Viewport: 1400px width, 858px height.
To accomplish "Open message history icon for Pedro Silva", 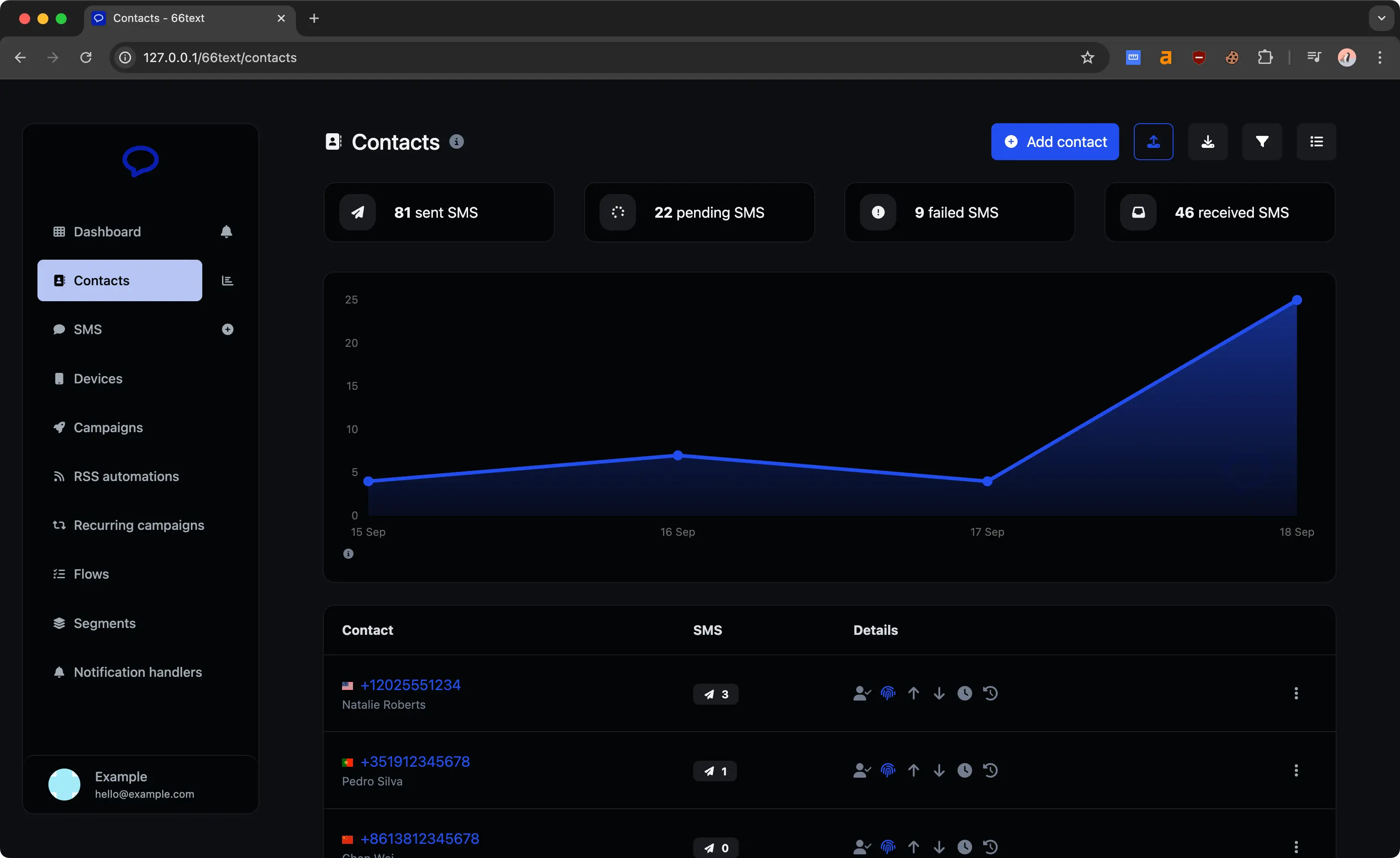I will [990, 770].
